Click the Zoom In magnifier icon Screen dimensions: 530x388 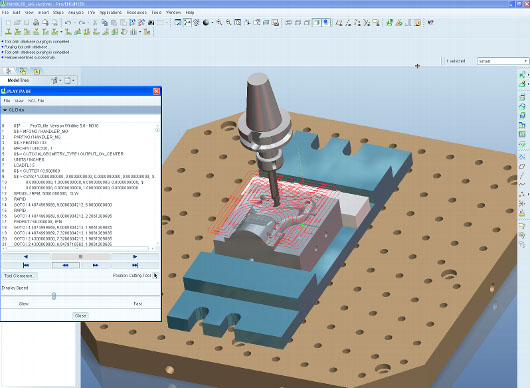pyautogui.click(x=219, y=23)
